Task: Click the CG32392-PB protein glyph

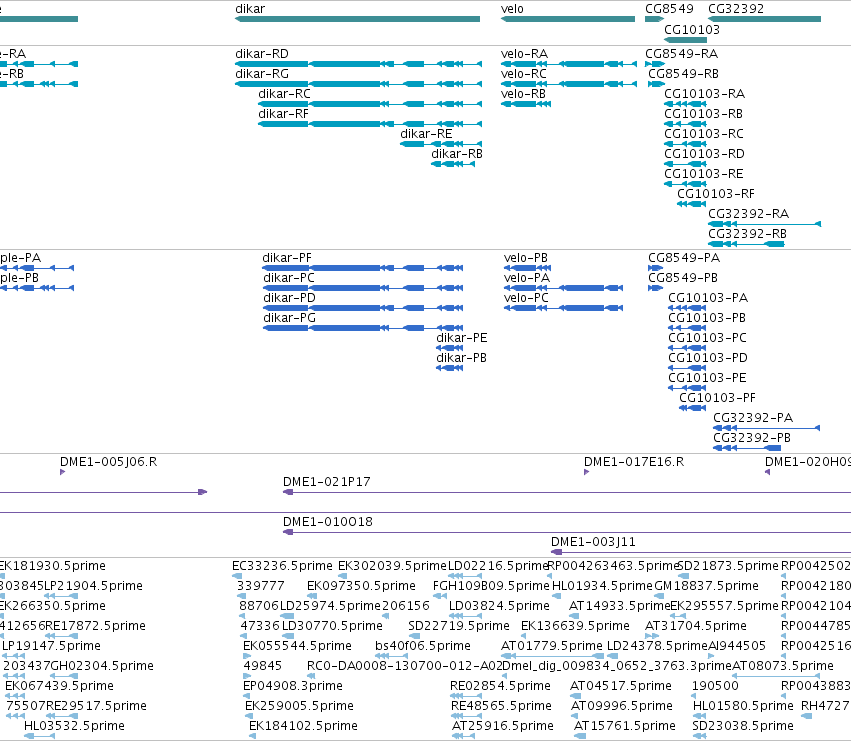Action: [x=747, y=448]
